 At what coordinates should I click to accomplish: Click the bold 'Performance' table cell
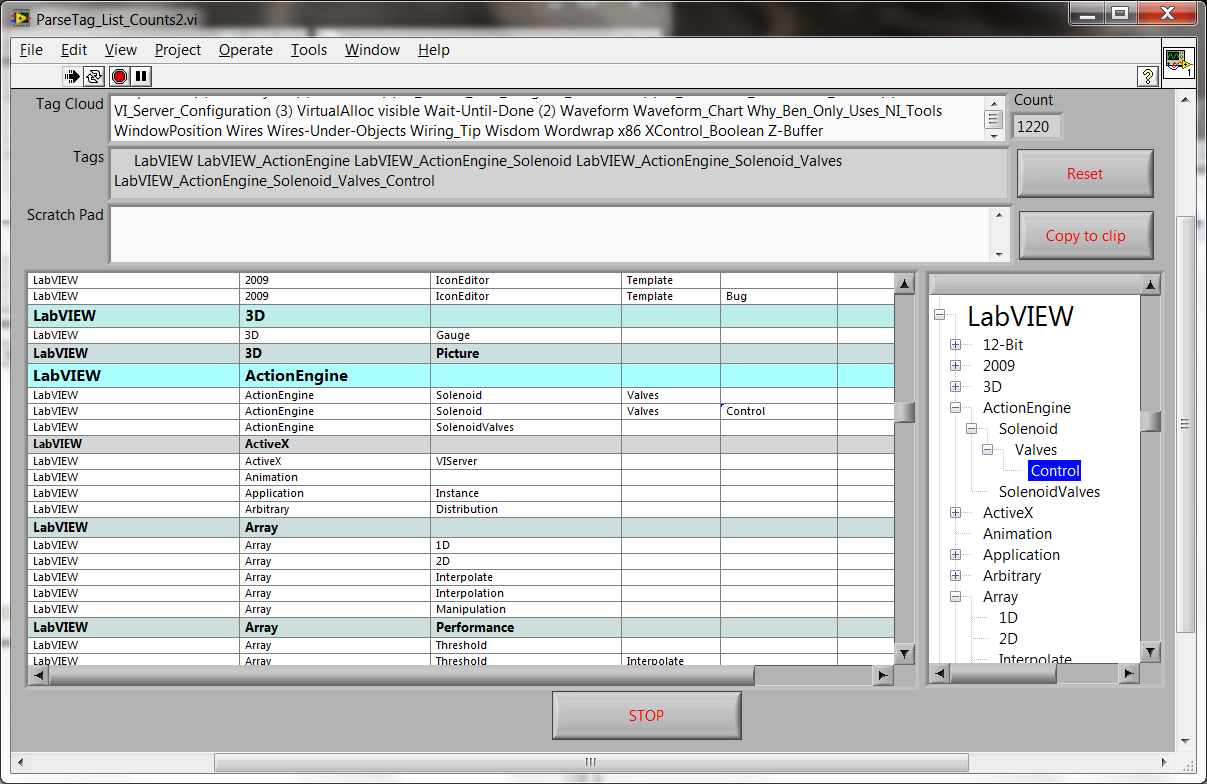[526, 627]
